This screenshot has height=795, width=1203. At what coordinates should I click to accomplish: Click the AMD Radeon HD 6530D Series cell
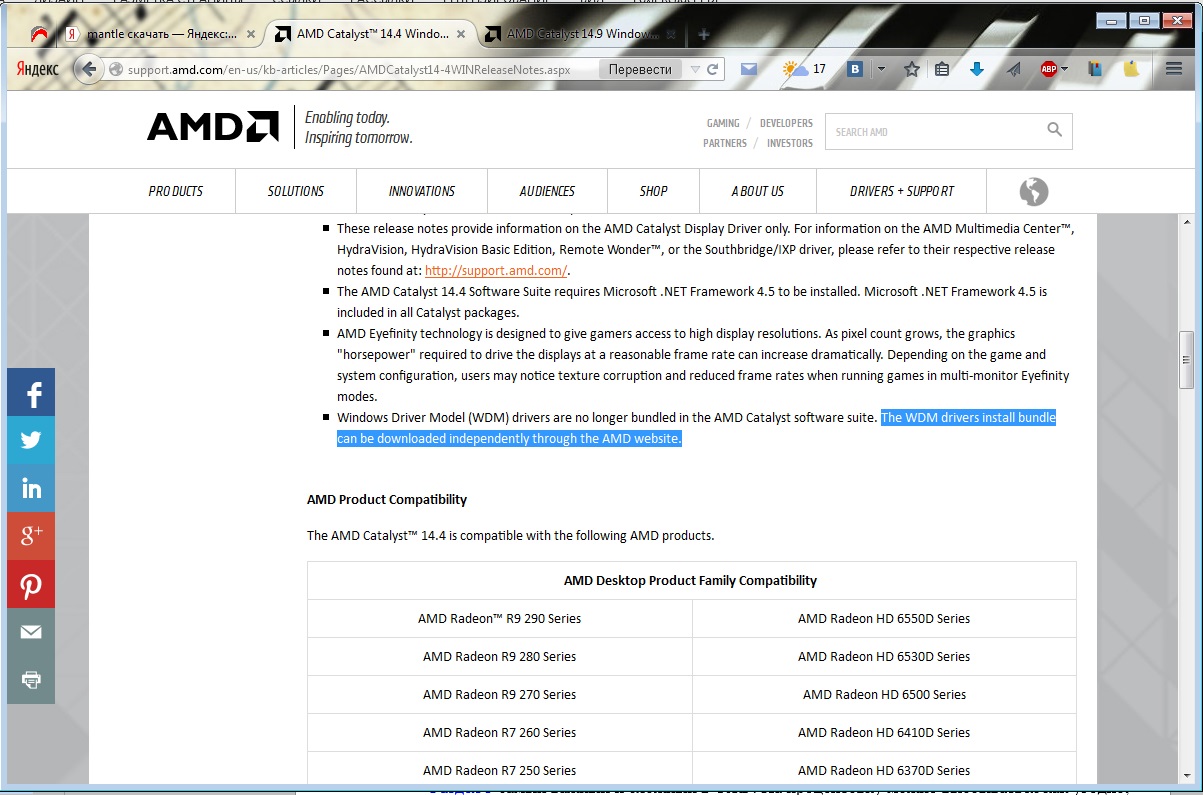pyautogui.click(x=884, y=657)
